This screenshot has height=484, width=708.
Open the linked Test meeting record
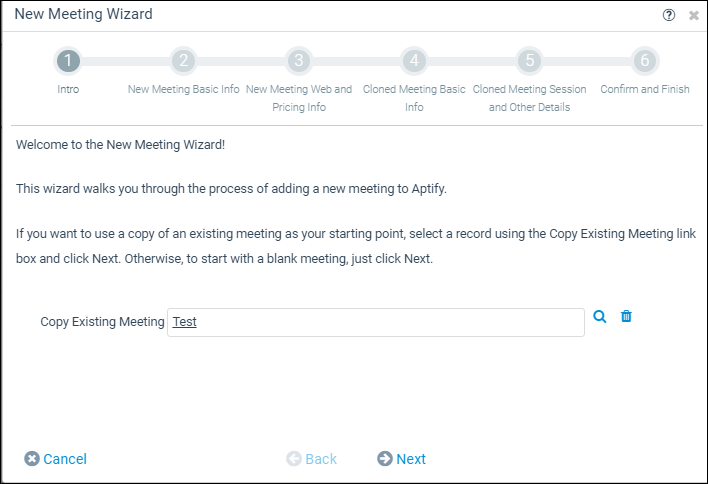tap(185, 321)
